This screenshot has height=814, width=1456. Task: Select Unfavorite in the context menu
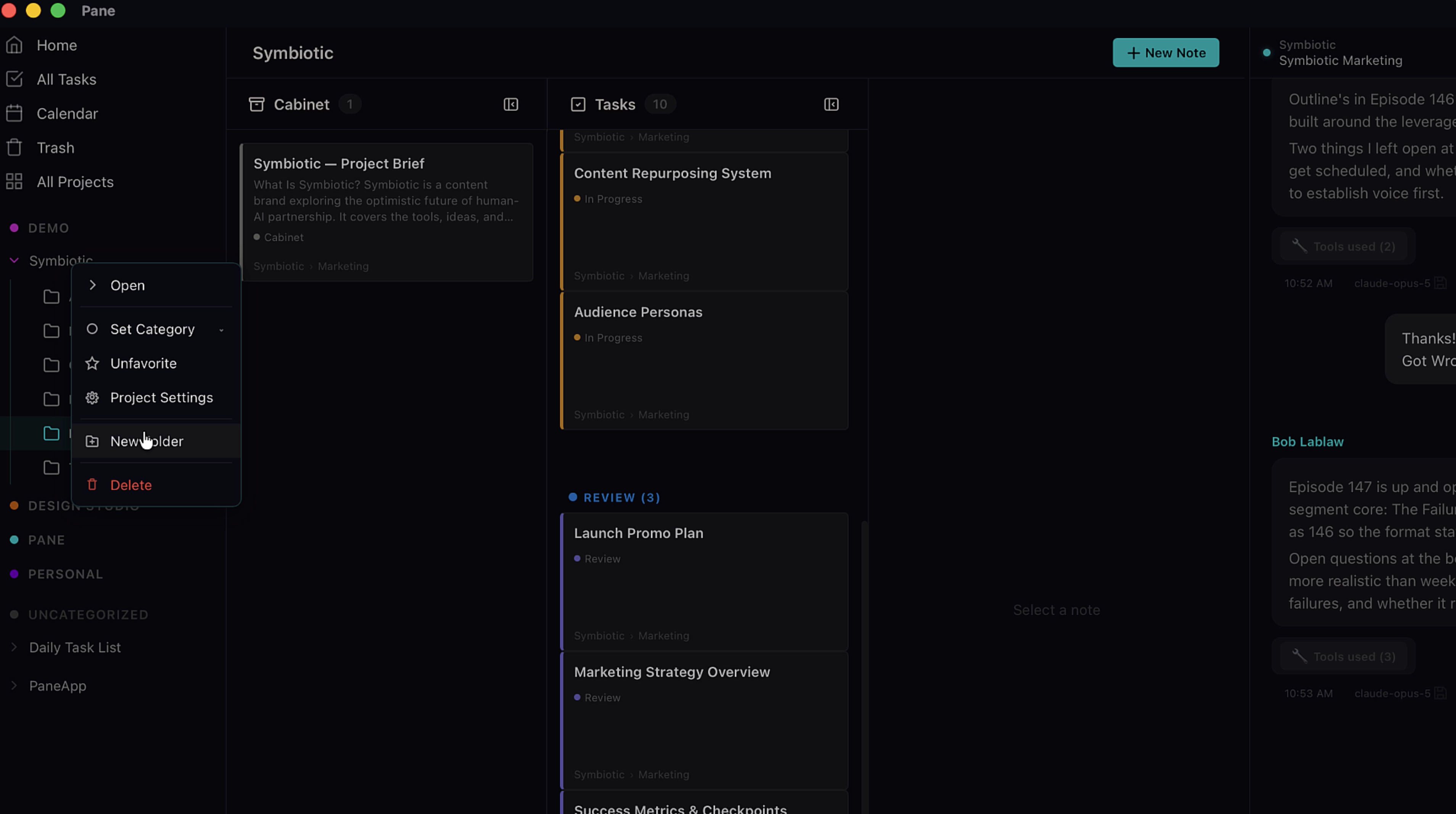coord(156,363)
